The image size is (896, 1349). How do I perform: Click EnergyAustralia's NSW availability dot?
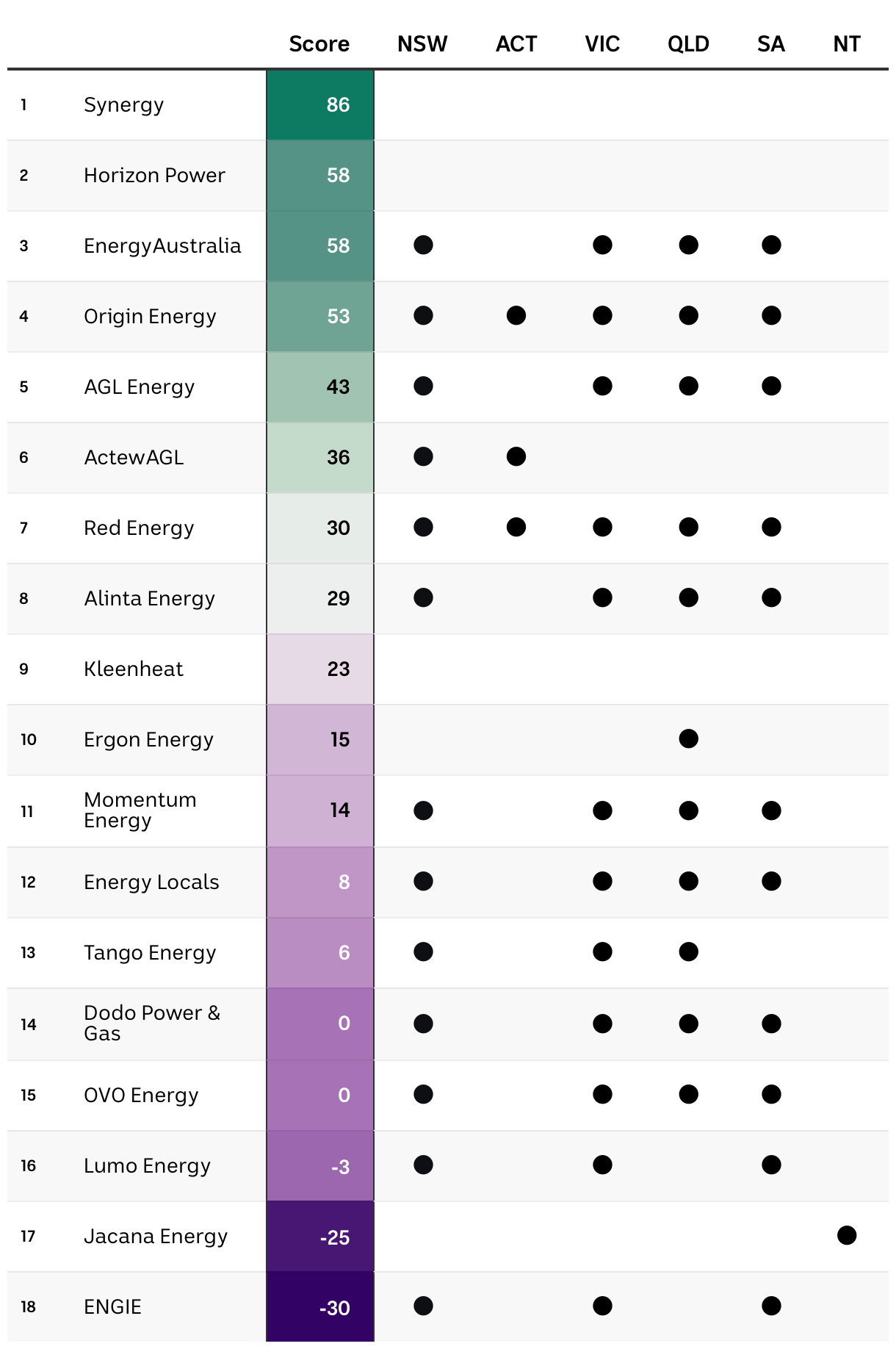(423, 245)
